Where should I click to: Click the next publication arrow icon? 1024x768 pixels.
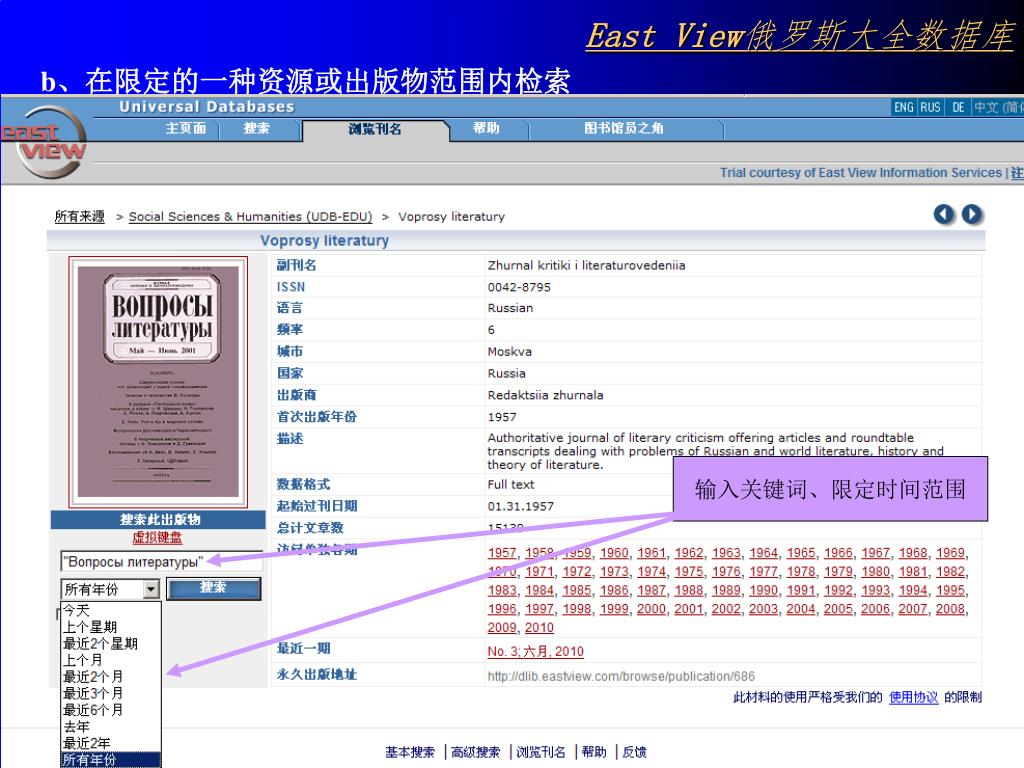(x=972, y=214)
